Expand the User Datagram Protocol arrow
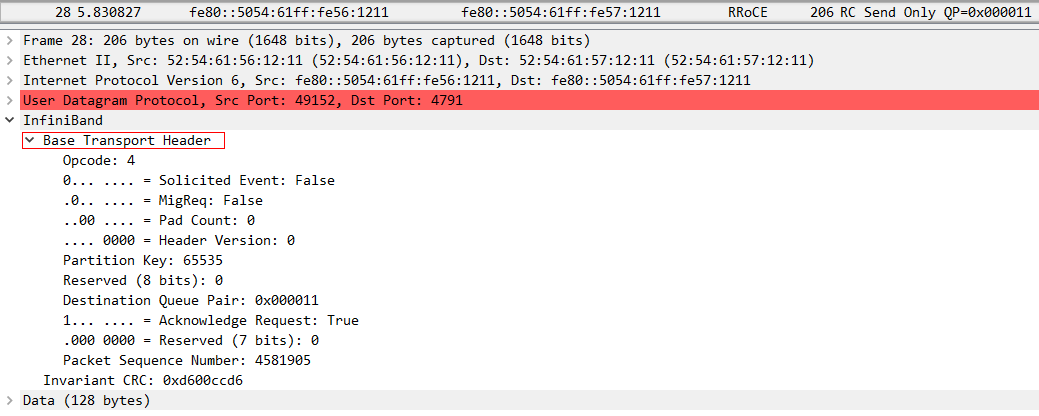This screenshot has width=1039, height=416. (9, 101)
